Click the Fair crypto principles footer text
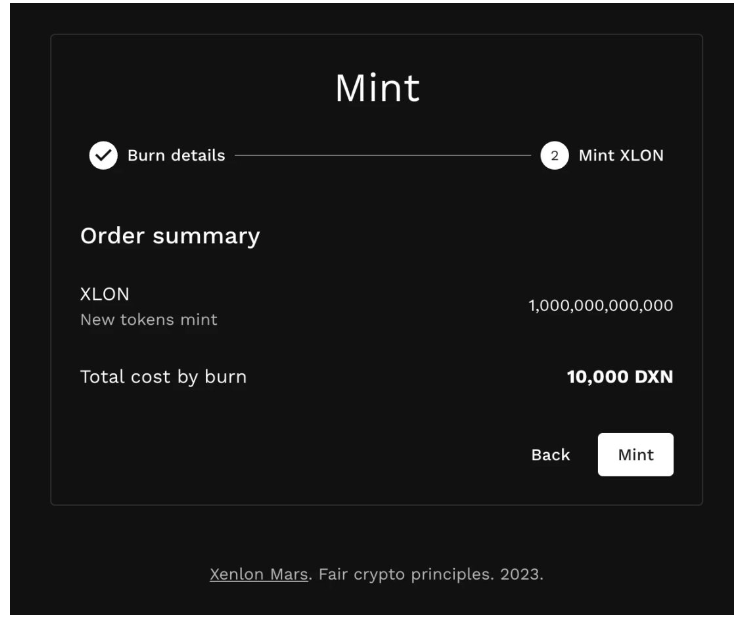This screenshot has width=747, height=623. (404, 574)
